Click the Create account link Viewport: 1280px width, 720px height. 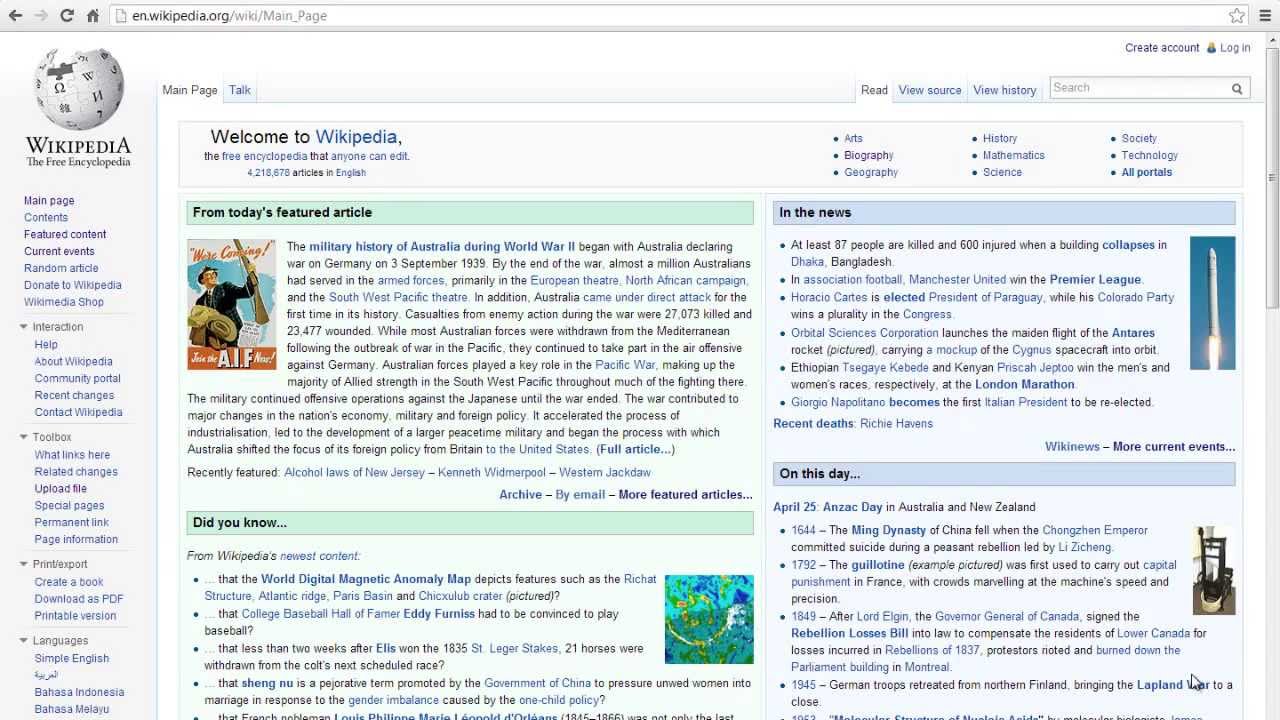(x=1162, y=48)
